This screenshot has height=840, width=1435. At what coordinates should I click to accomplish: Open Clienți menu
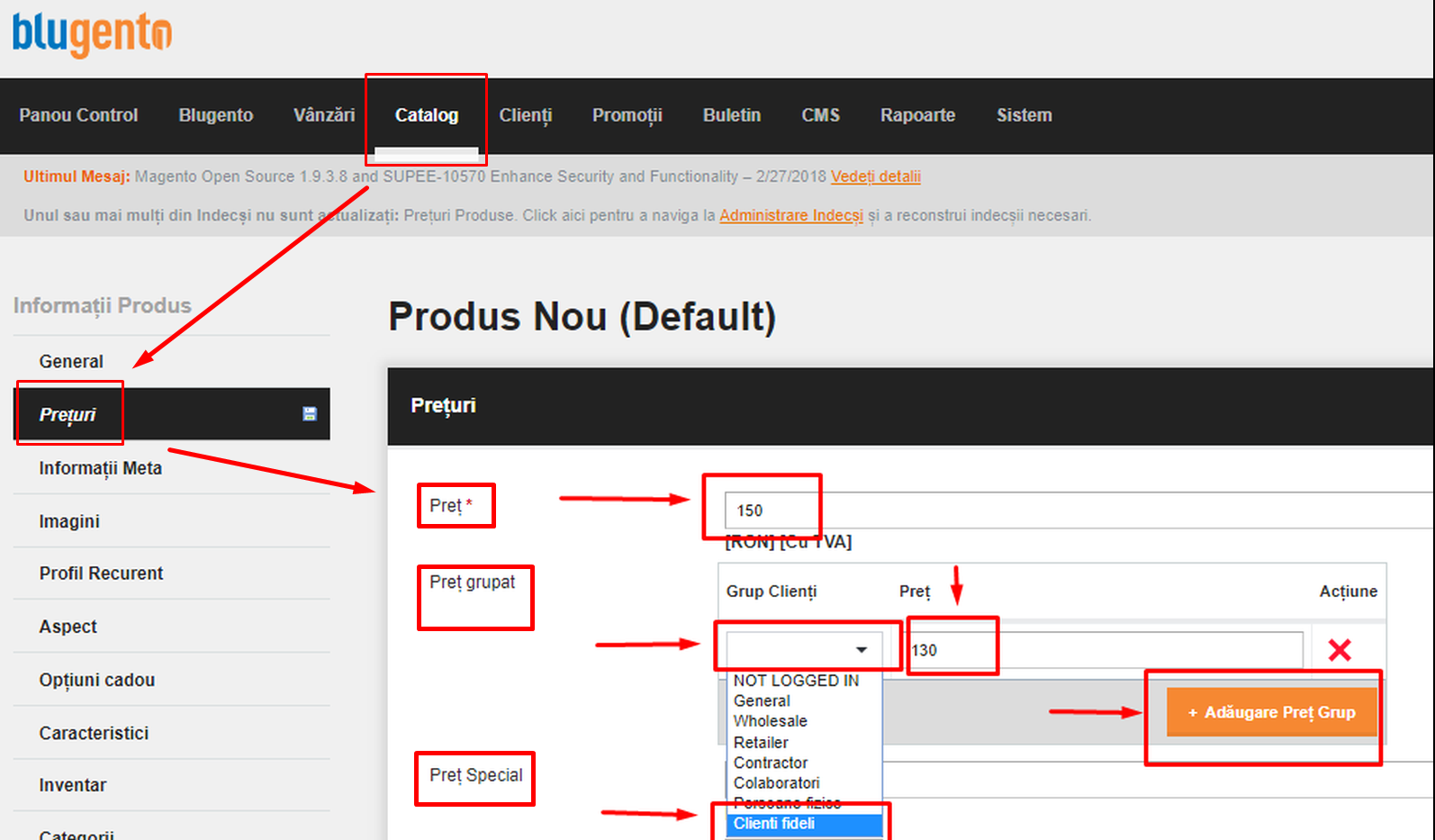[x=526, y=115]
